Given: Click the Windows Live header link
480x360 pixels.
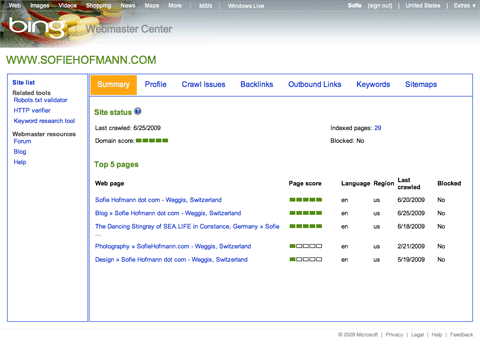Looking at the screenshot, I should pyautogui.click(x=246, y=6).
